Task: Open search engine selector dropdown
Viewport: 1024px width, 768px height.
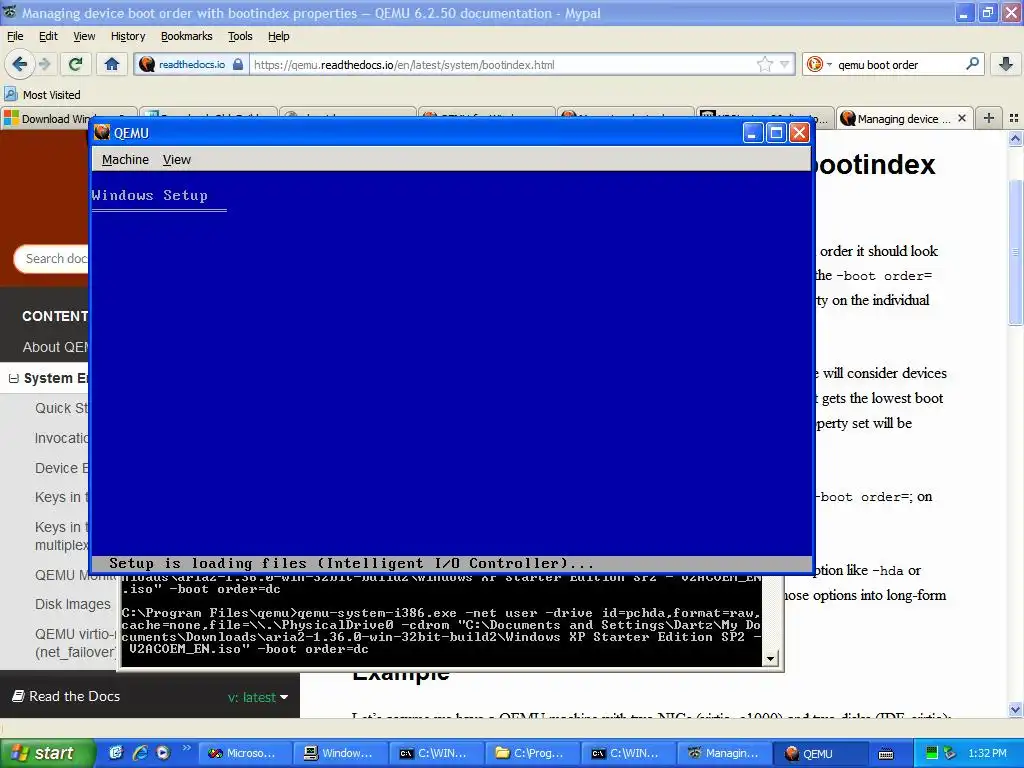Action: [829, 65]
